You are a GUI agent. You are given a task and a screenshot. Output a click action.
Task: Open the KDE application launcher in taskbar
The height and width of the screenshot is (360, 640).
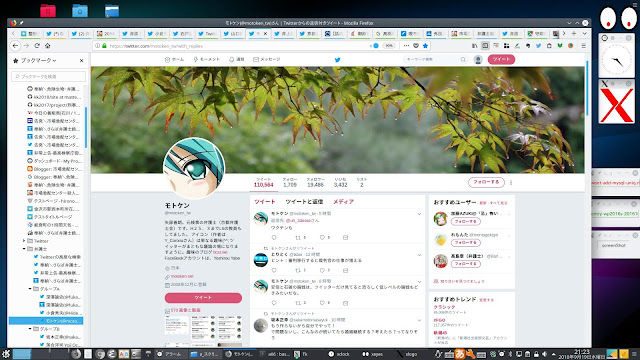click(x=6, y=354)
